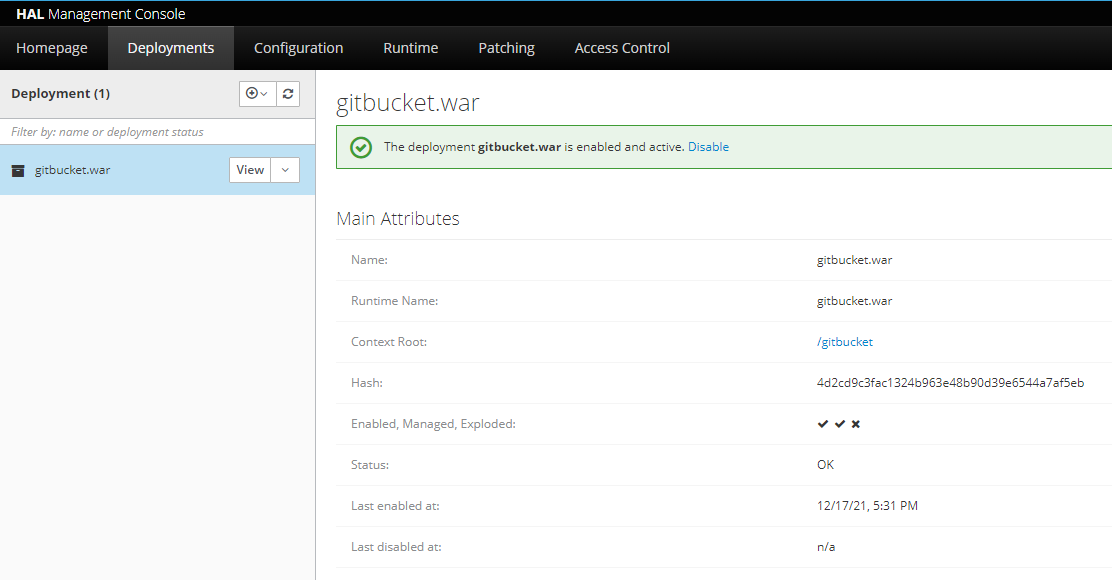Screen dimensions: 1112x580
Task: Switch to the Patching tab
Action: [x=506, y=48]
